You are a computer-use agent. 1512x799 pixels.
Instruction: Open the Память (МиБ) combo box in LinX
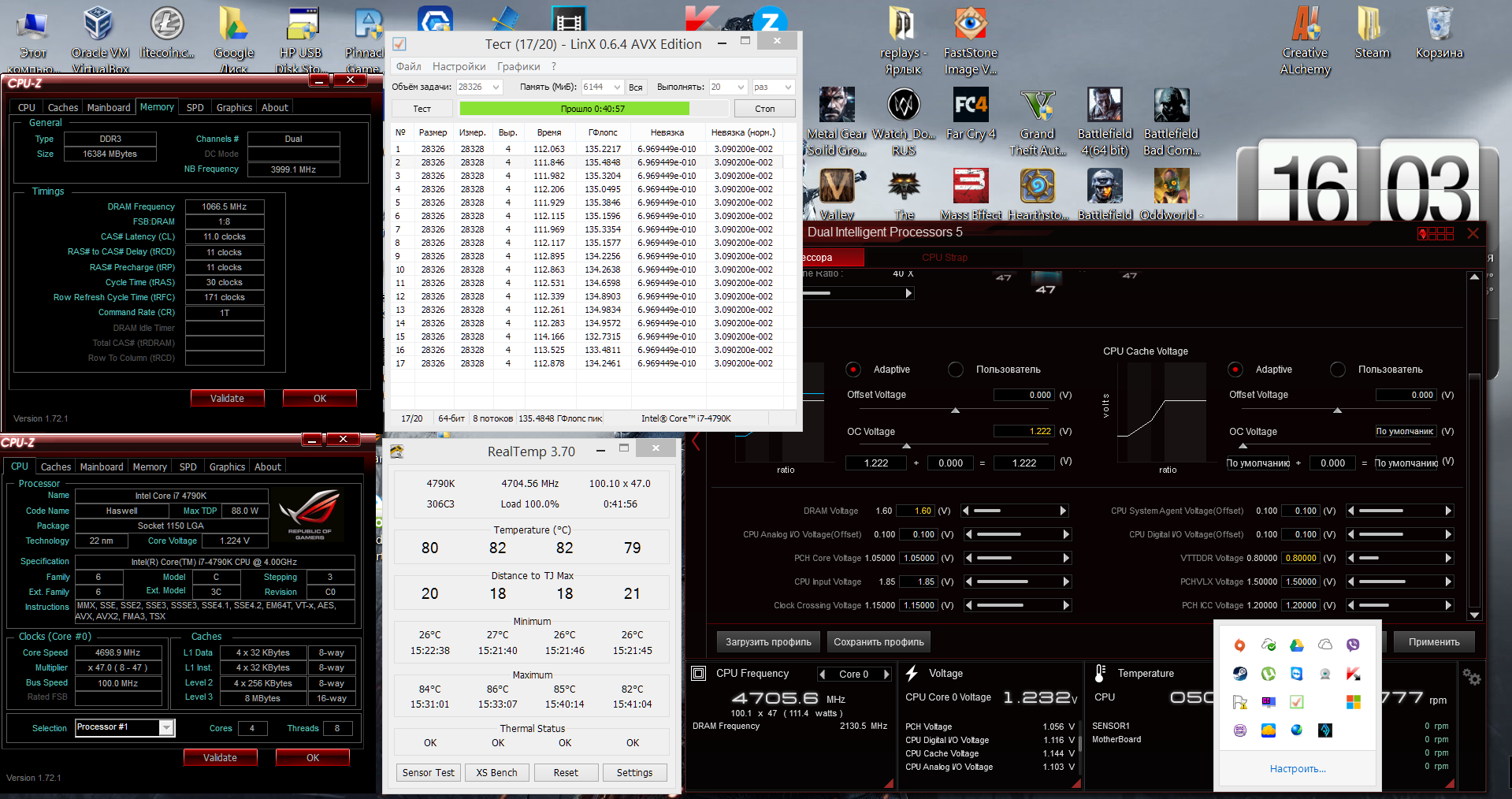(x=601, y=87)
